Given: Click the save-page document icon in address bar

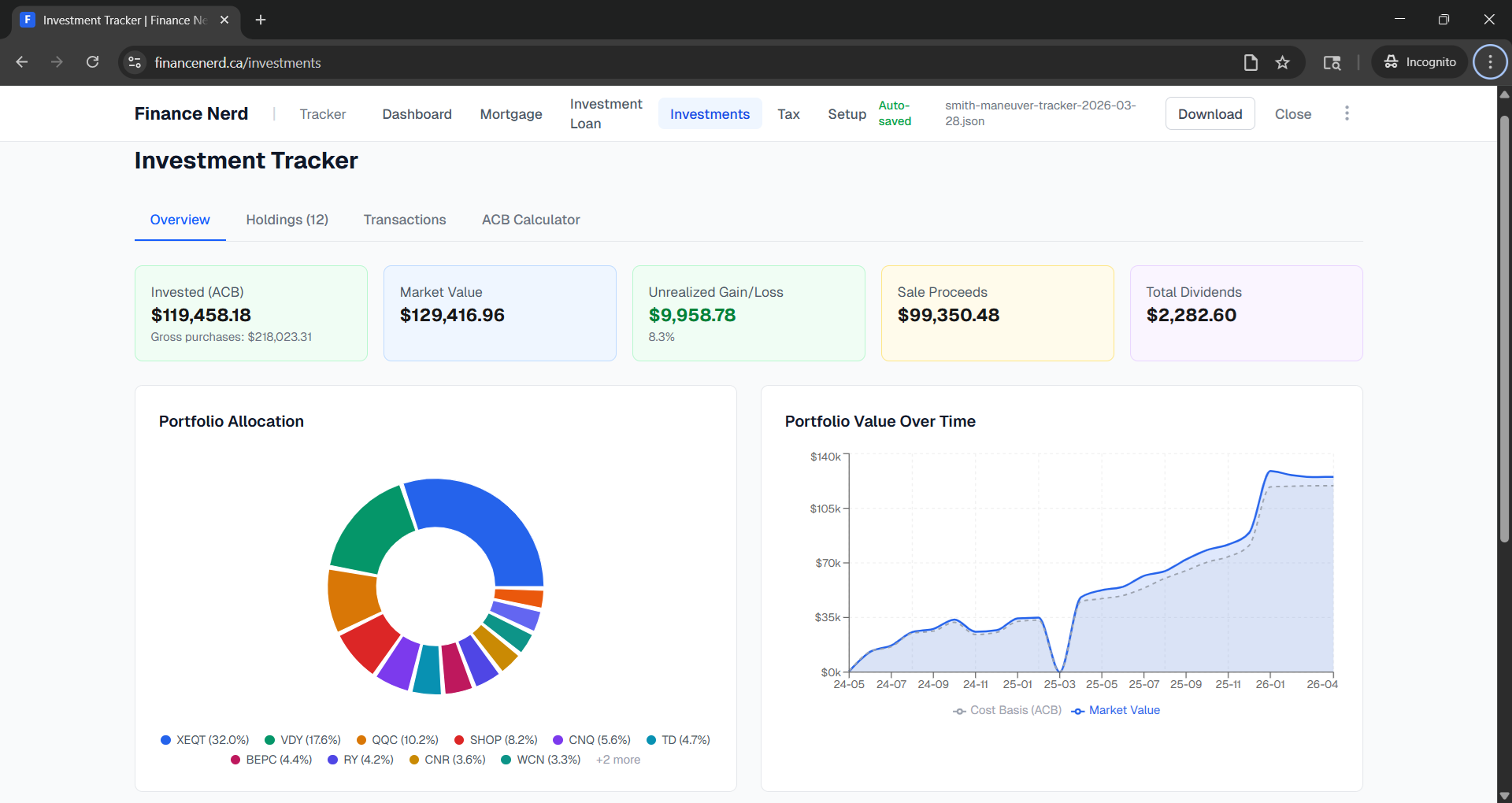Looking at the screenshot, I should click(x=1251, y=62).
